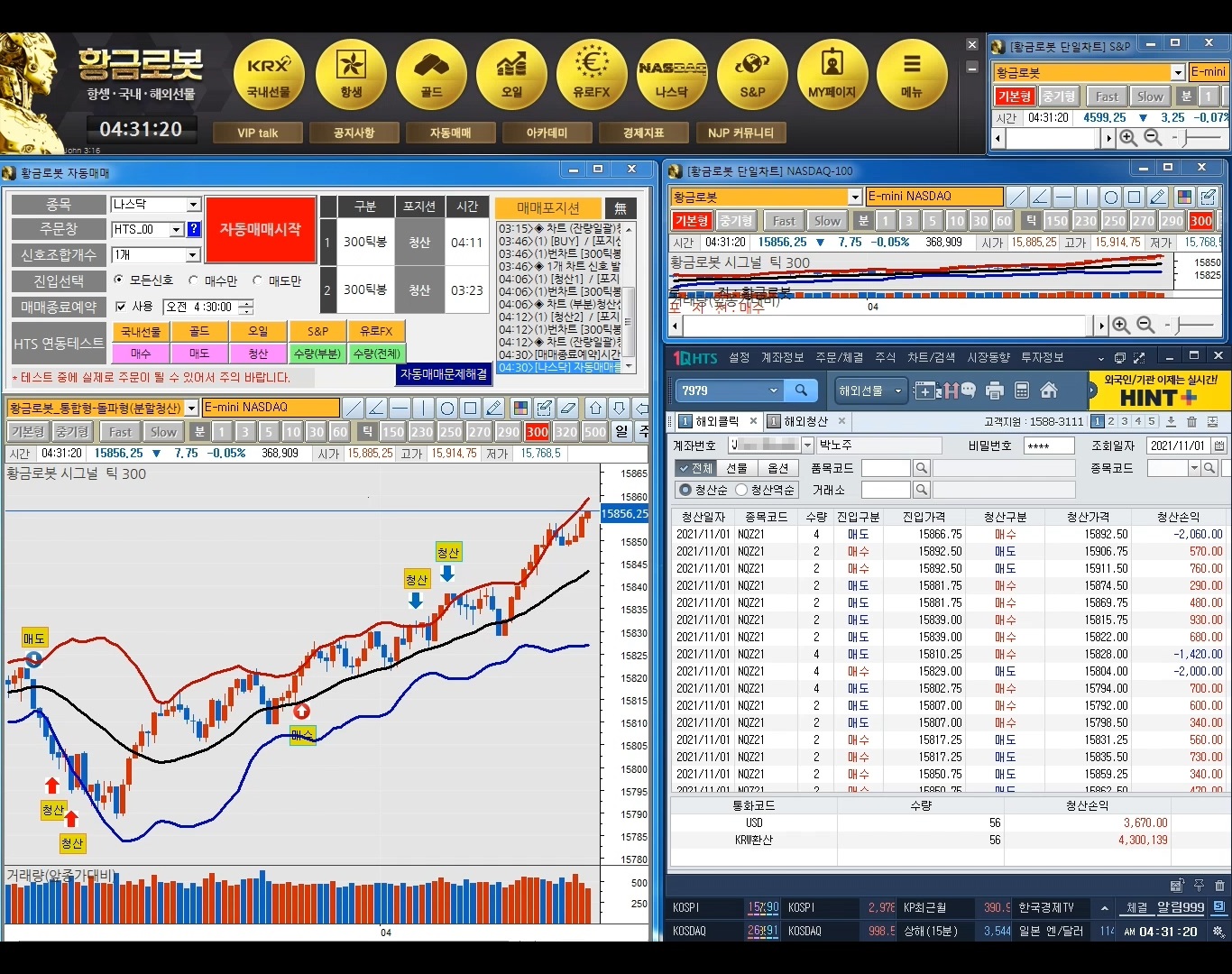Click blue question mark help icon by HTS_00
This screenshot has height=974, width=1232.
pyautogui.click(x=193, y=229)
